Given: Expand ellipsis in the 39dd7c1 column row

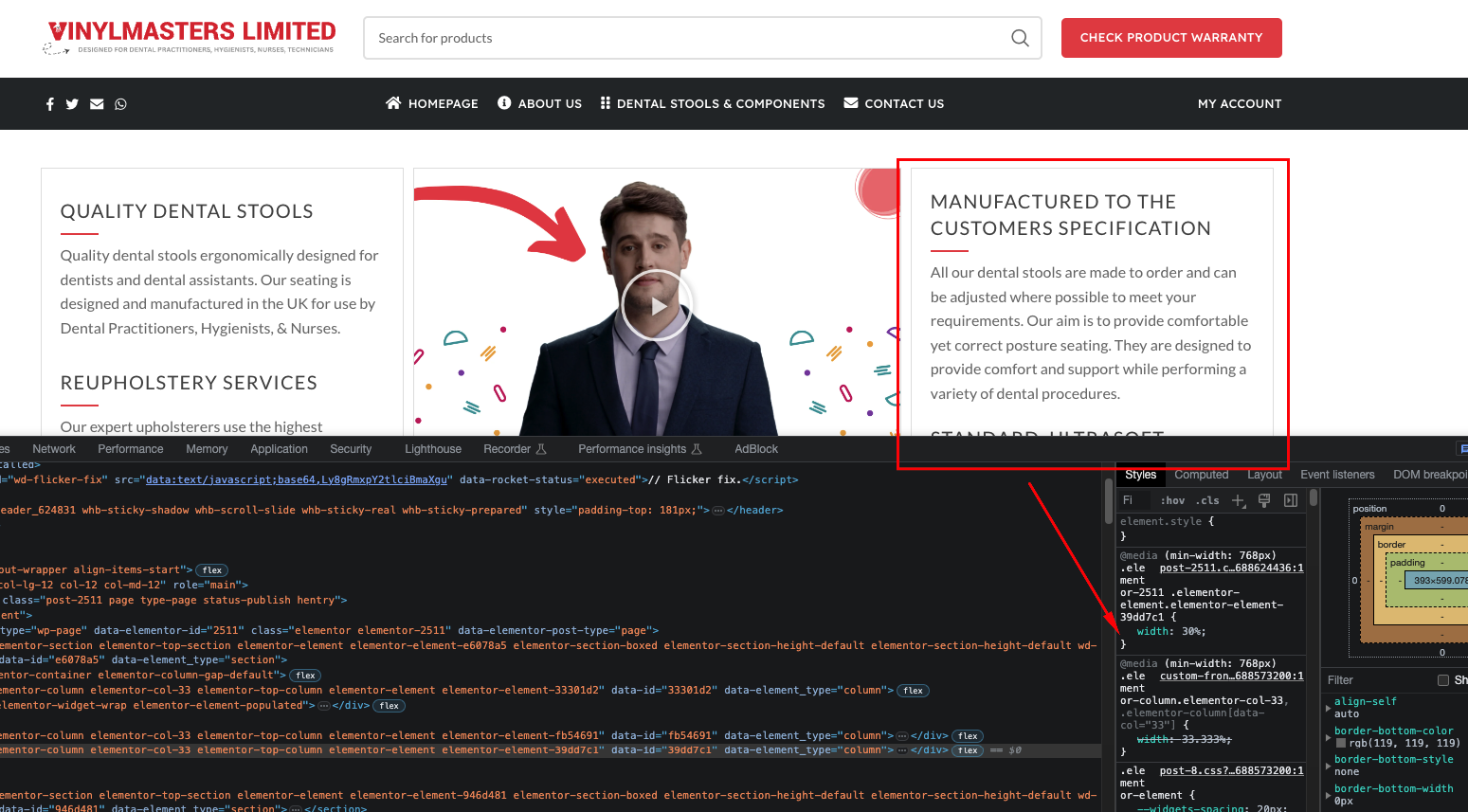Looking at the screenshot, I should click(x=902, y=750).
